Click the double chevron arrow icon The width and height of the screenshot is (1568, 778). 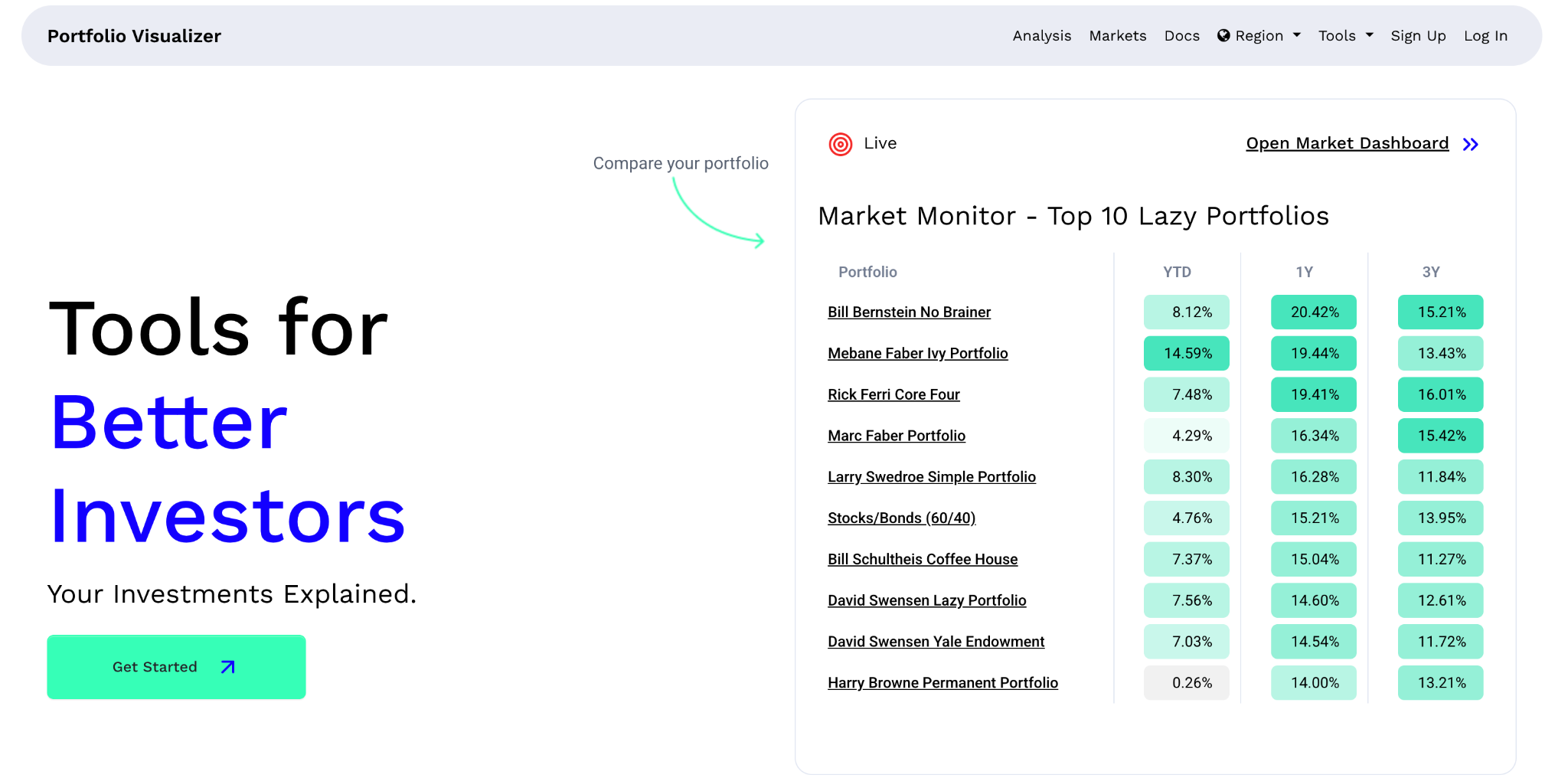pos(1470,144)
